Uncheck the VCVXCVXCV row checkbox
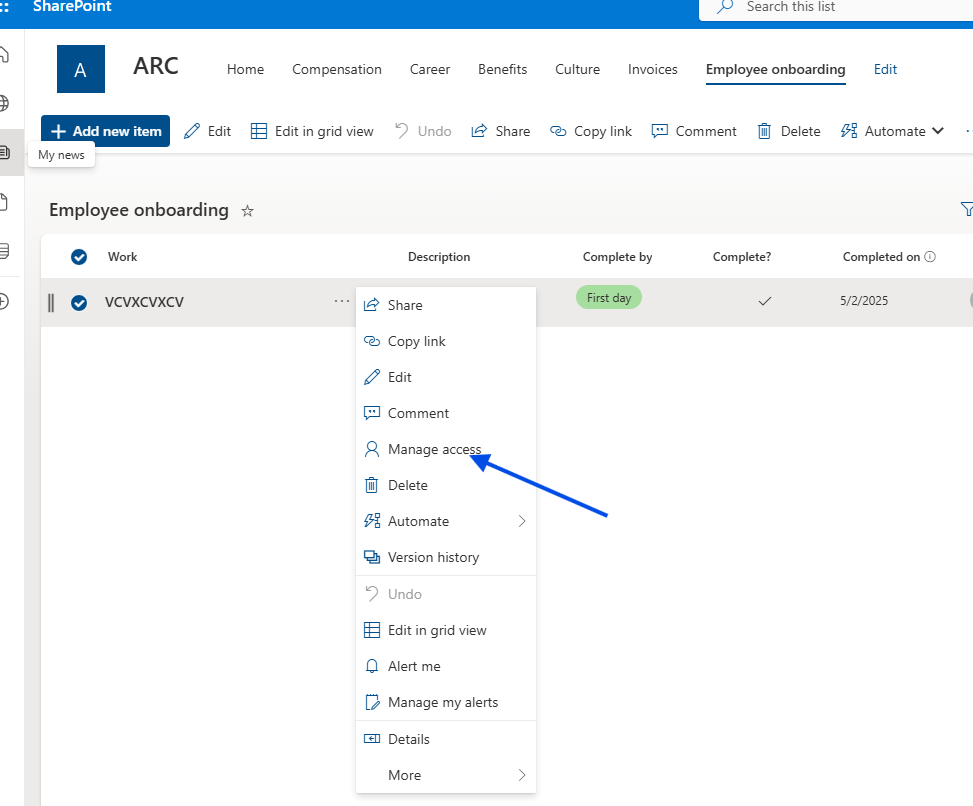The image size is (973, 806). click(79, 303)
